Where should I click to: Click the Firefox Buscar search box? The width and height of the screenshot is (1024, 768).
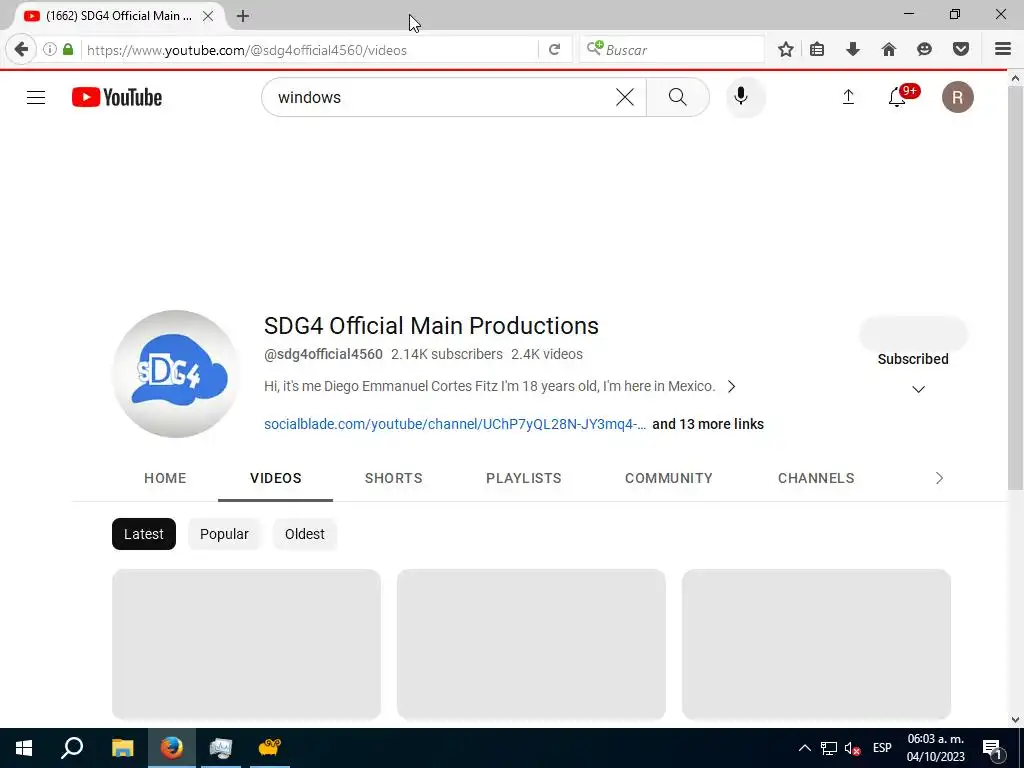(673, 50)
